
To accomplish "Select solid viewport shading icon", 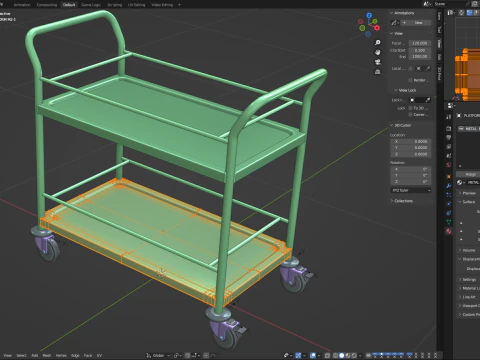I will click(341, 355).
